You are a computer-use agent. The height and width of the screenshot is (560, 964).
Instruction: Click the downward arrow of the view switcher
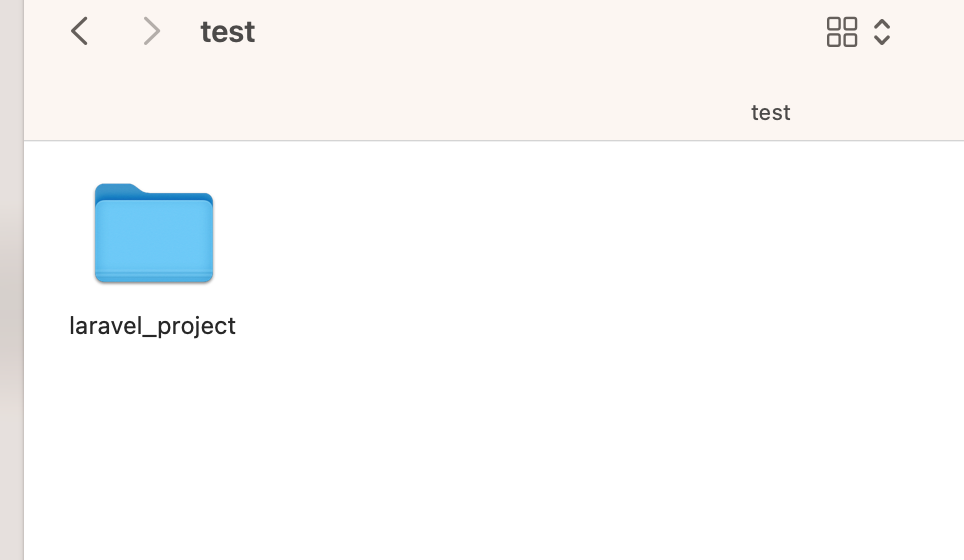point(882,40)
